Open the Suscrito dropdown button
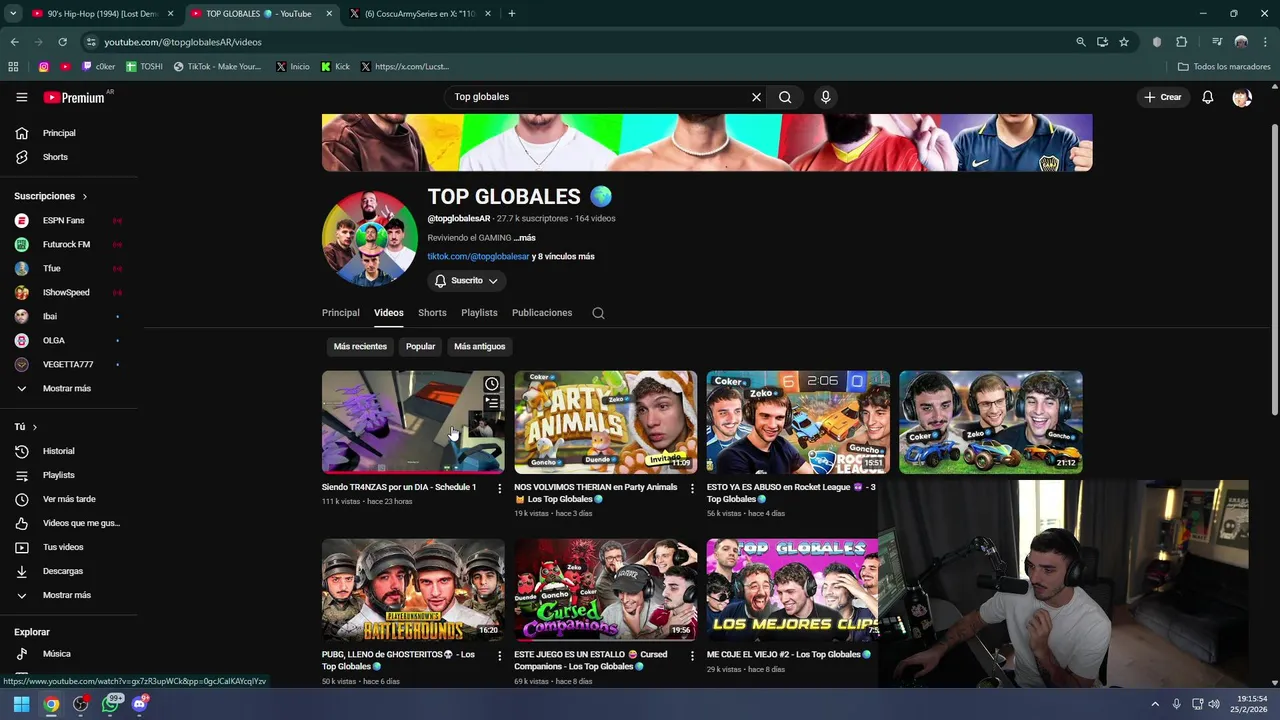 [467, 281]
